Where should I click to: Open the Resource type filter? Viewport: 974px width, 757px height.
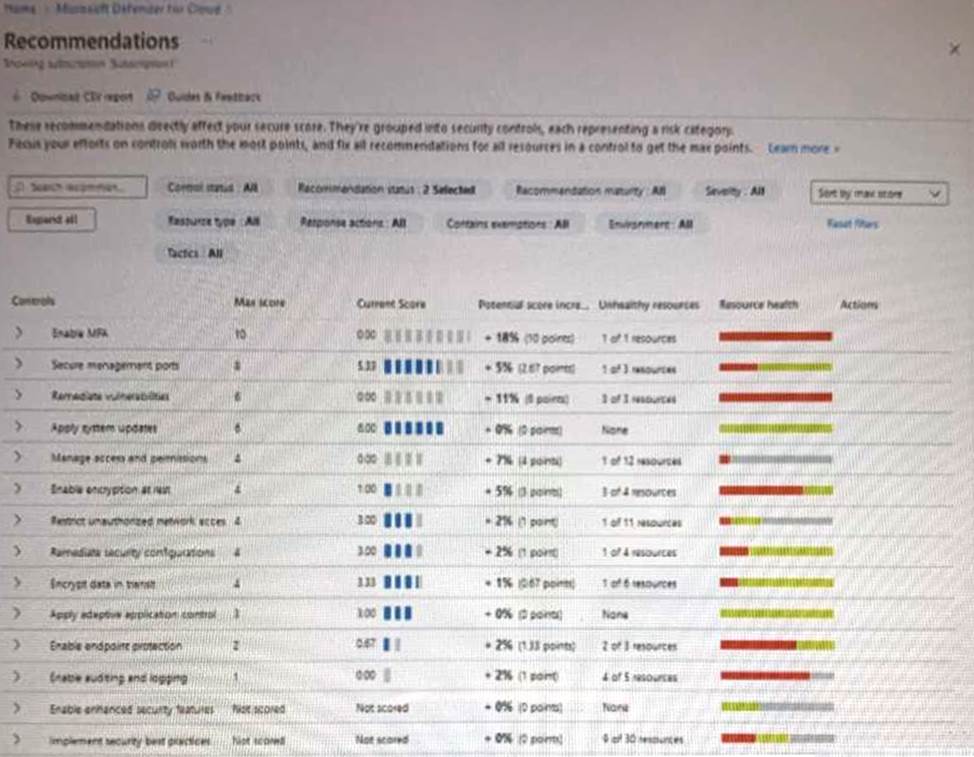[213, 221]
